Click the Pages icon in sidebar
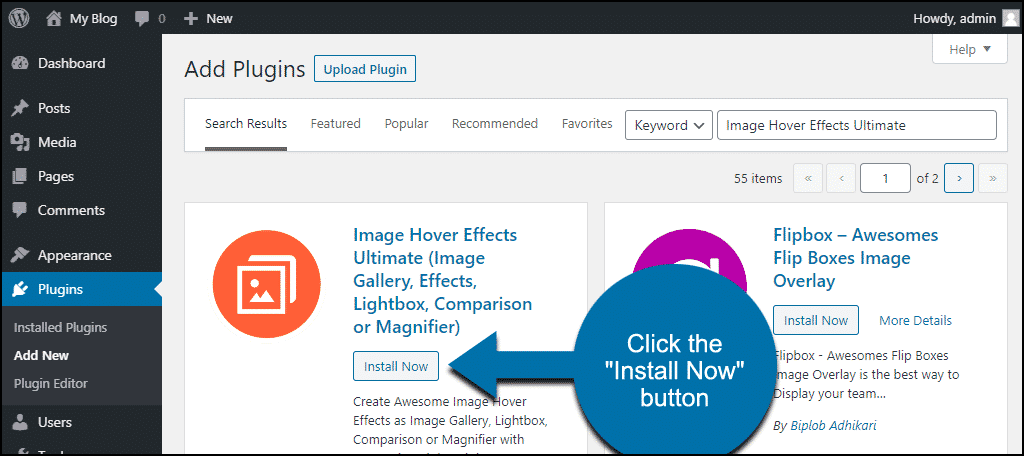The width and height of the screenshot is (1024, 456). tap(21, 176)
